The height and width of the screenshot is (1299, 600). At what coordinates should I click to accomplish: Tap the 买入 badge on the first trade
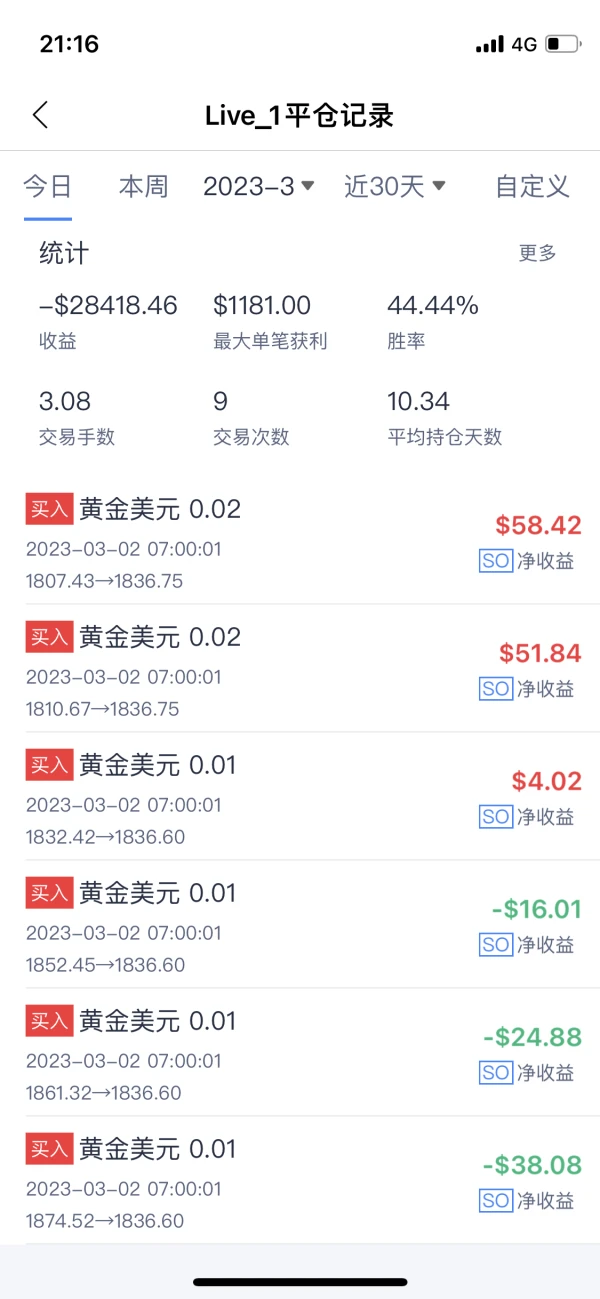click(48, 510)
